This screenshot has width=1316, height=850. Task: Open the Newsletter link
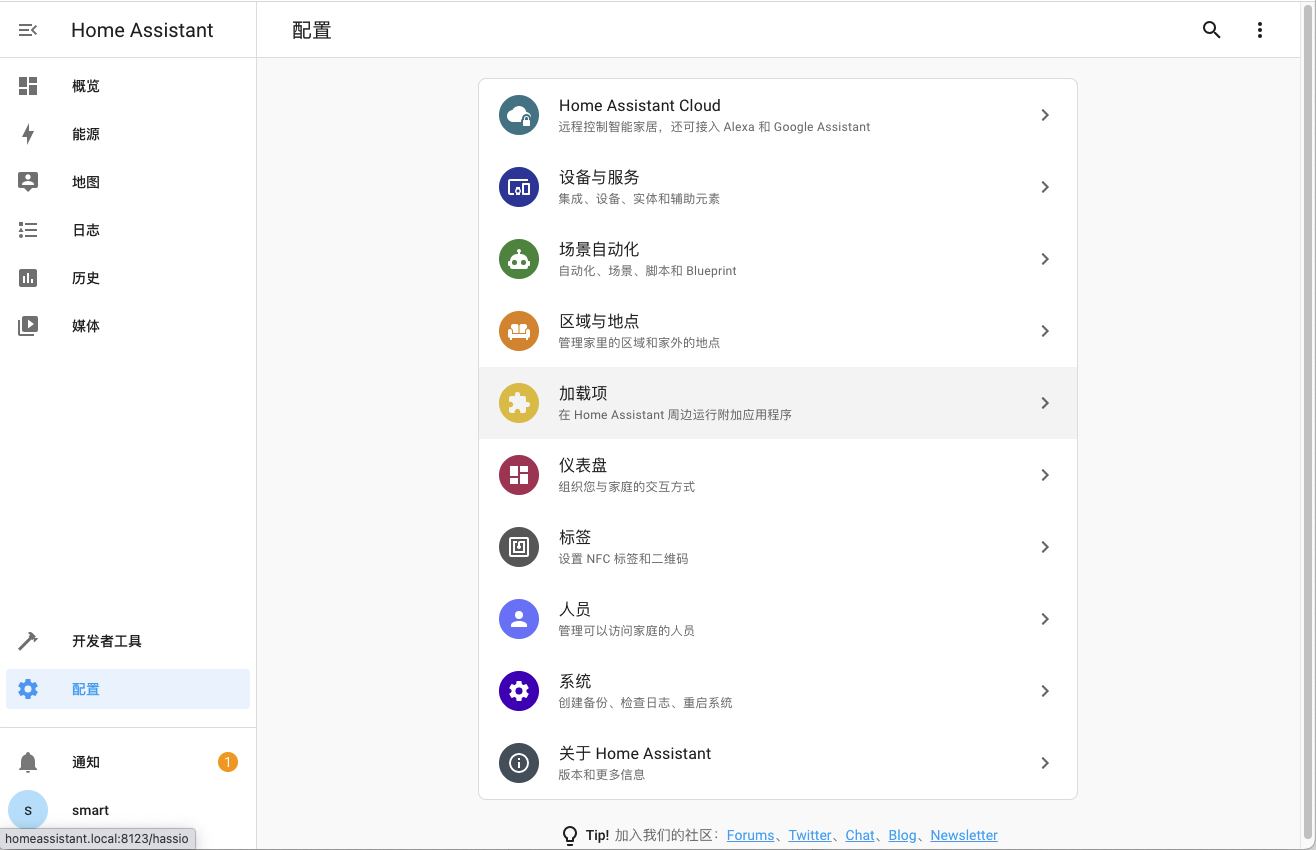pos(963,835)
